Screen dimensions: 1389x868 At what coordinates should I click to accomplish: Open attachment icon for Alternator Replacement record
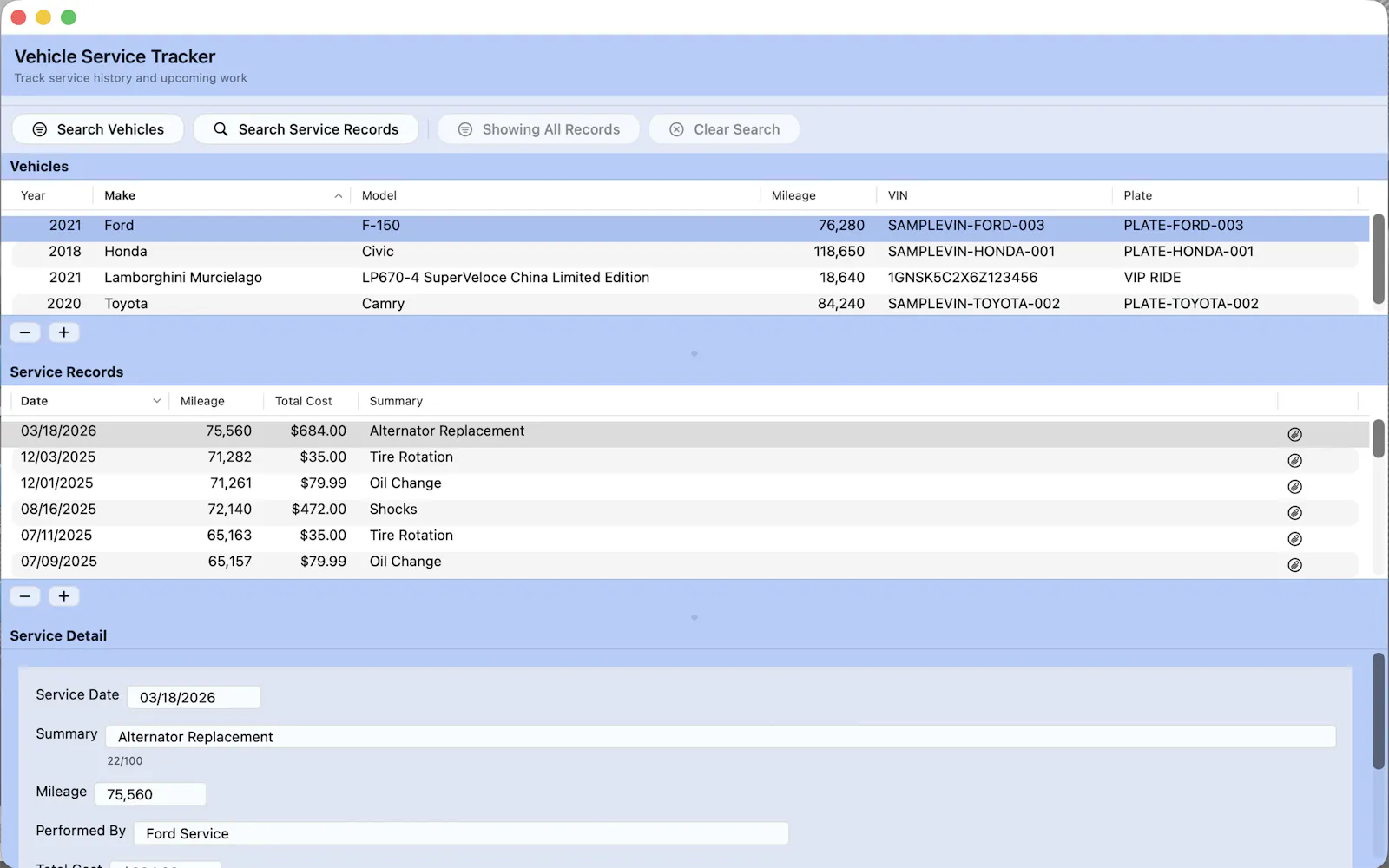coord(1294,435)
